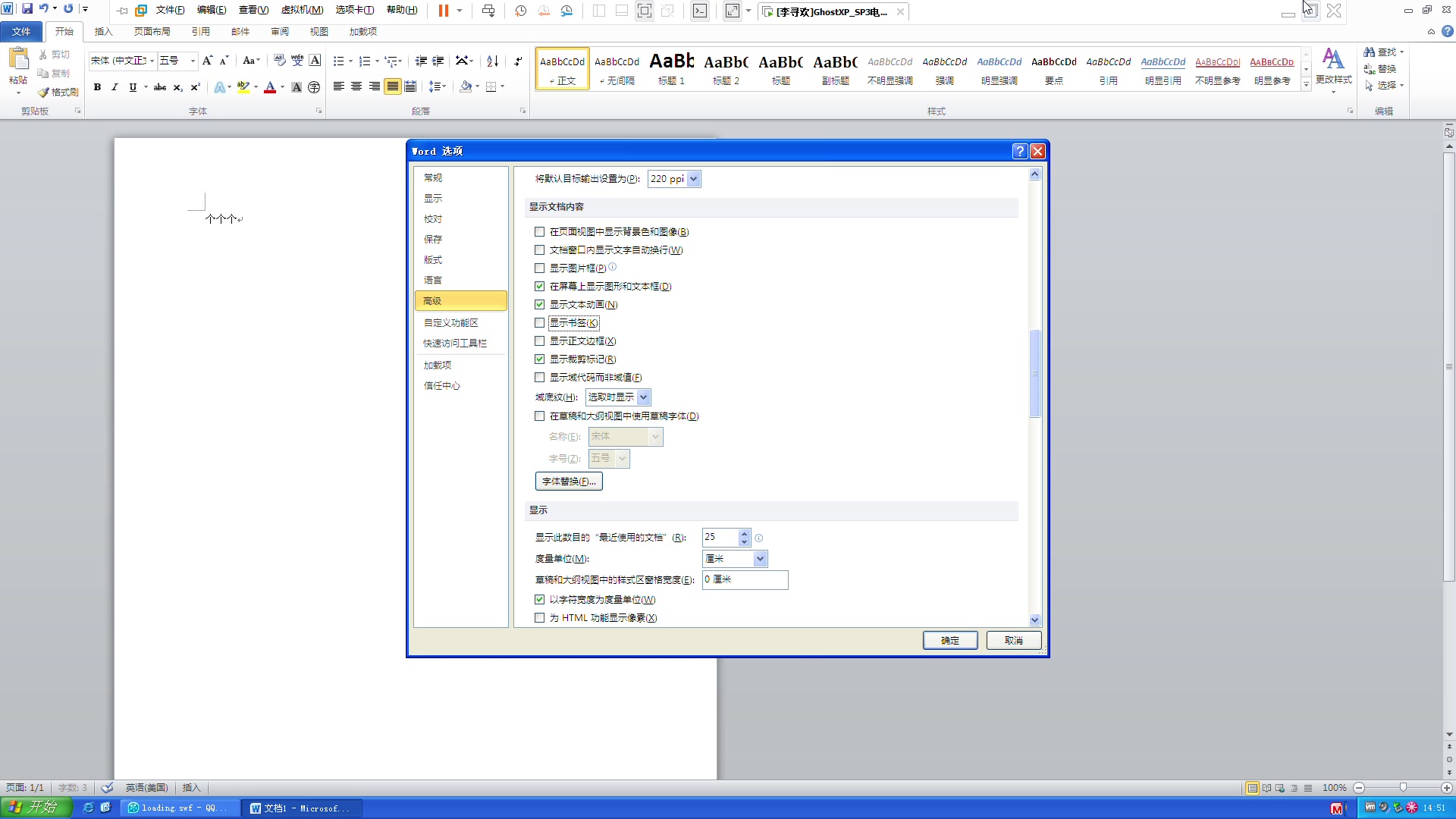Viewport: 1456px width, 819px height.
Task: Increase recent documents count with the stepper
Action: [744, 533]
